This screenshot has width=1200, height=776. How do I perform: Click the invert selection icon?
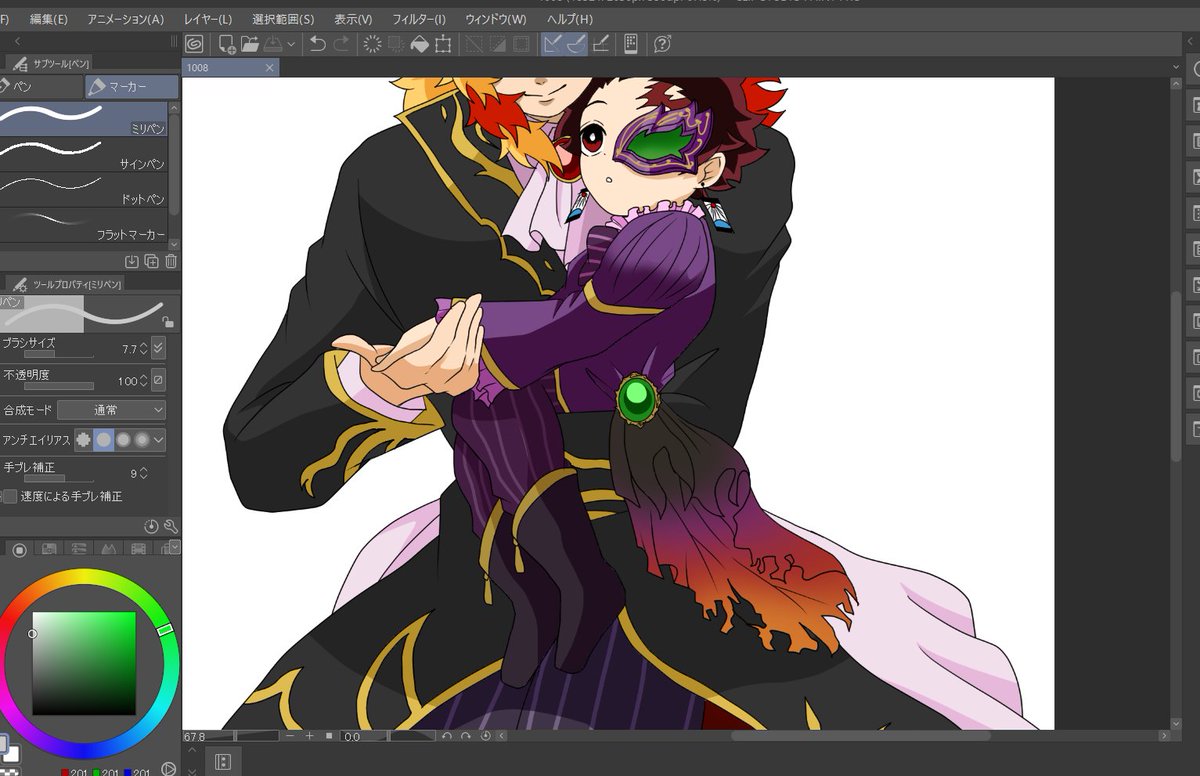coord(498,44)
